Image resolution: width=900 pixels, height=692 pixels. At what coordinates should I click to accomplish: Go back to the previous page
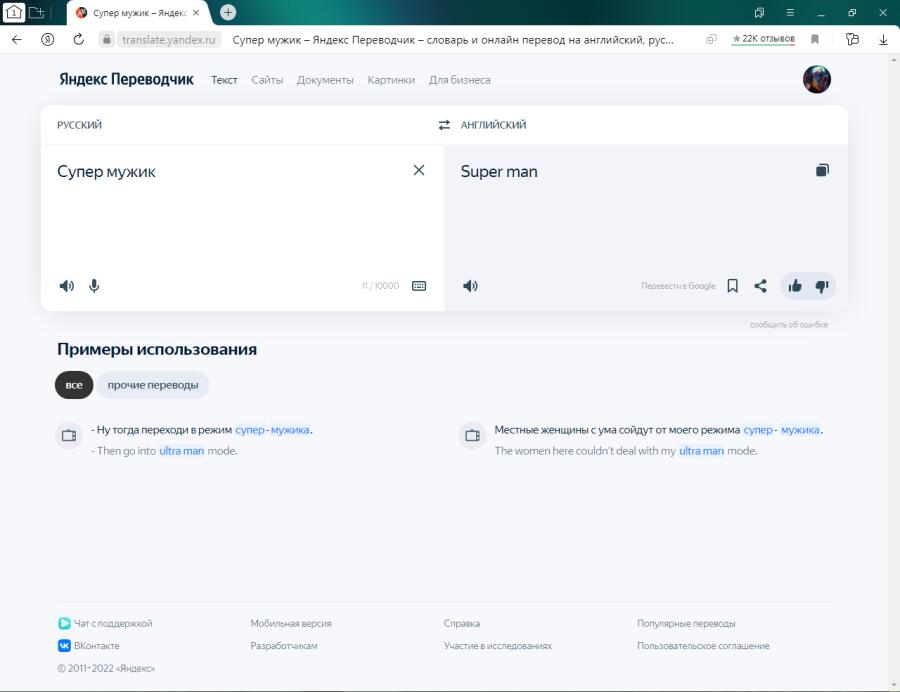(17, 40)
